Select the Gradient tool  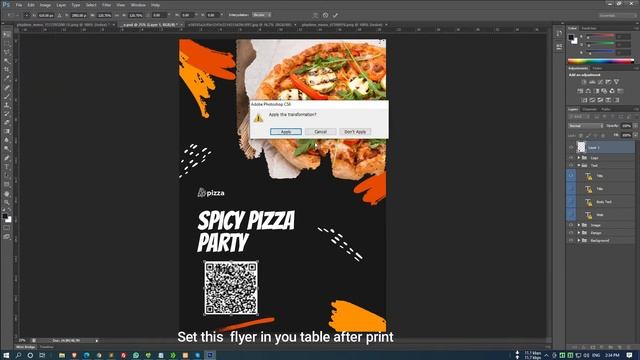[7, 131]
